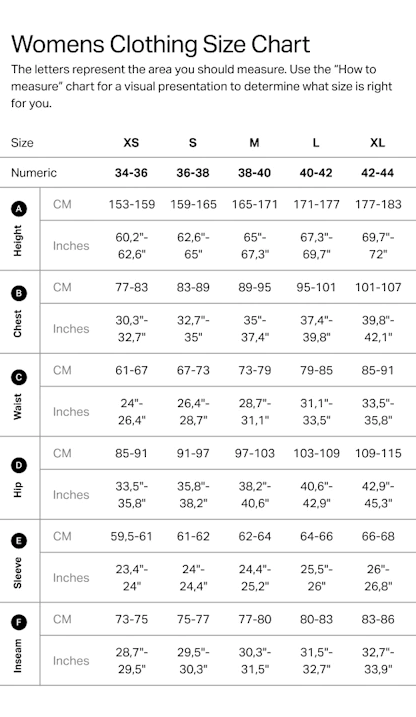The height and width of the screenshot is (717, 416).
Task: Click the circled E Sleeve icon
Action: point(19,541)
